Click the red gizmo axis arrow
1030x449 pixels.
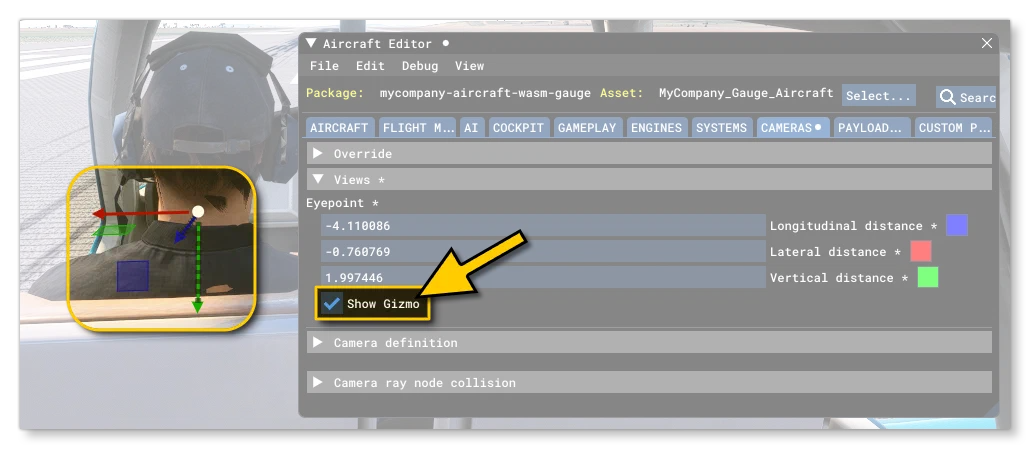[x=141, y=214]
